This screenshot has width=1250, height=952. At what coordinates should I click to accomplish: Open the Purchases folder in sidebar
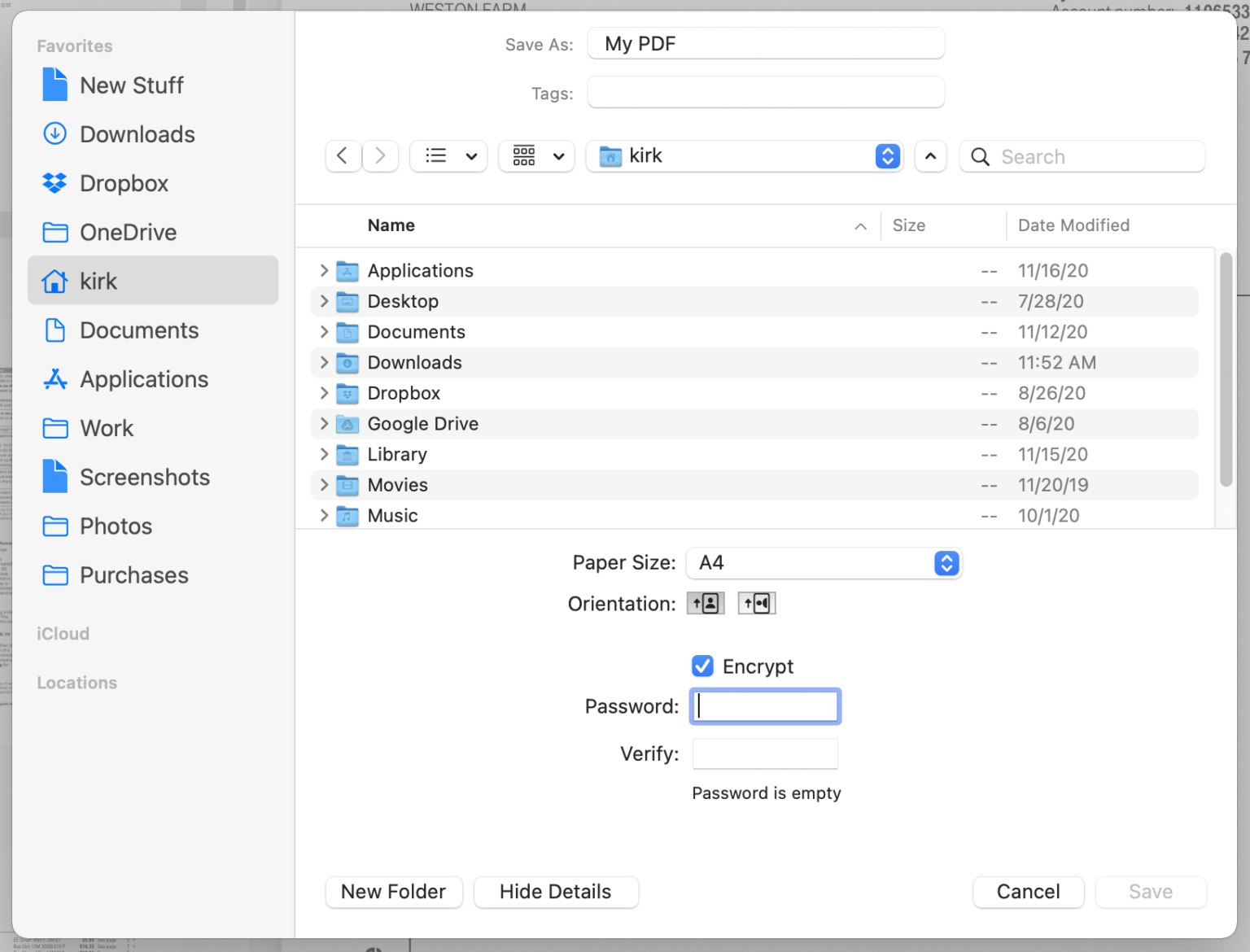[x=133, y=575]
